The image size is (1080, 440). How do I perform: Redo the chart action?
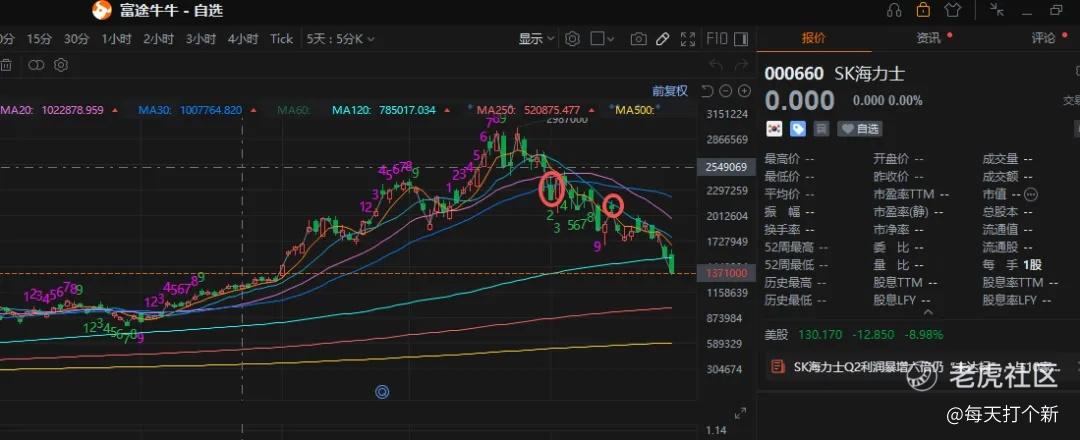click(x=741, y=65)
